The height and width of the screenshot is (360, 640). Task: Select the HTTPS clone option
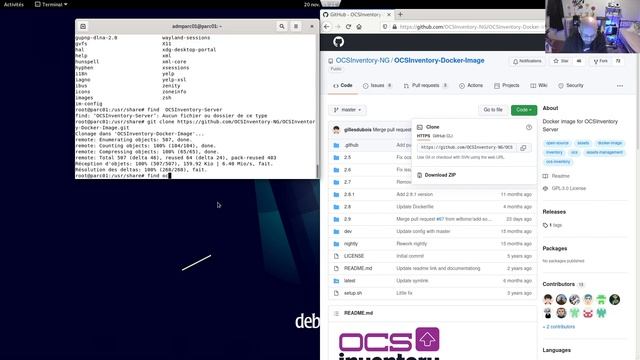[x=423, y=136]
